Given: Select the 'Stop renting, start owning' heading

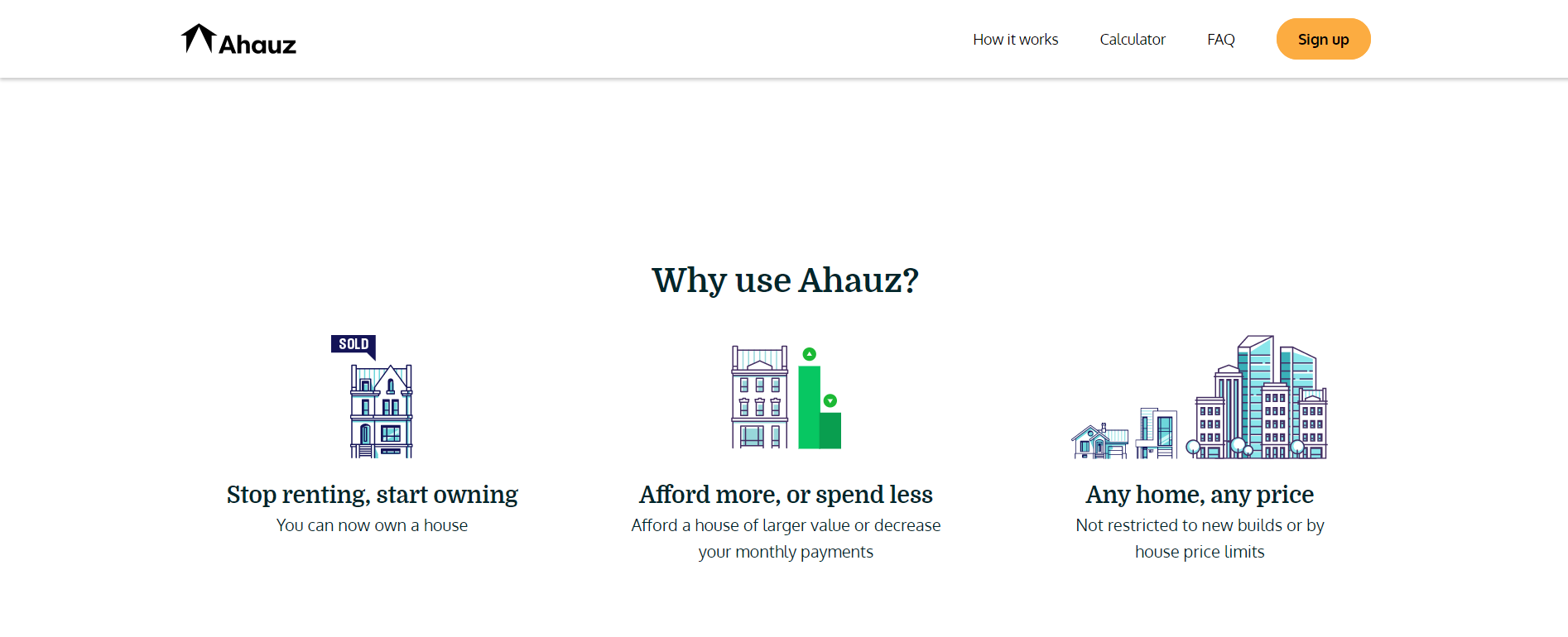Looking at the screenshot, I should pos(371,494).
